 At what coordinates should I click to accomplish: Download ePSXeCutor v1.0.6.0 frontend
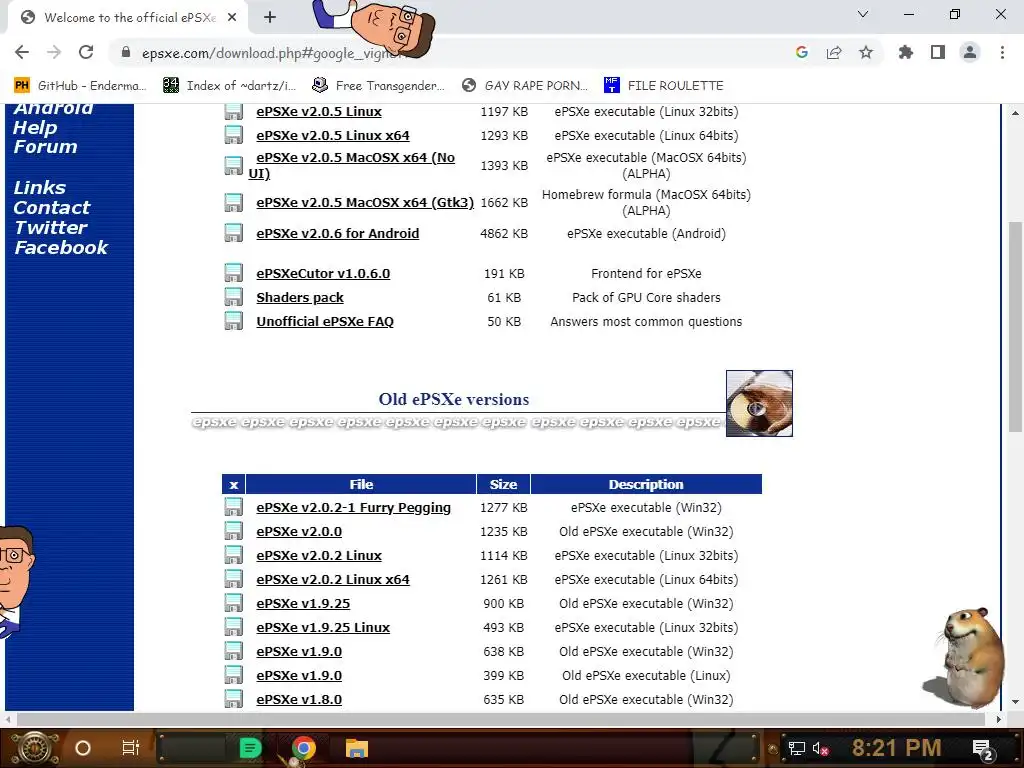323,273
